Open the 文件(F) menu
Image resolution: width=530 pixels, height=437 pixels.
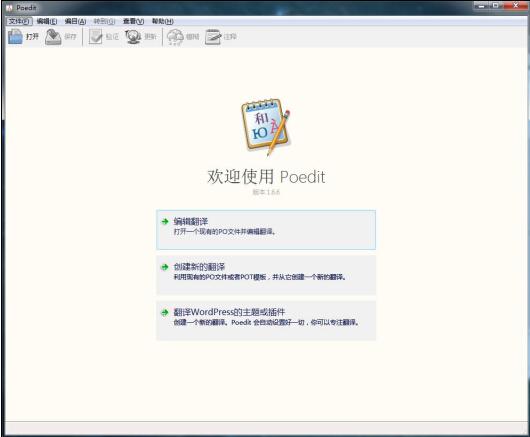pyautogui.click(x=19, y=21)
